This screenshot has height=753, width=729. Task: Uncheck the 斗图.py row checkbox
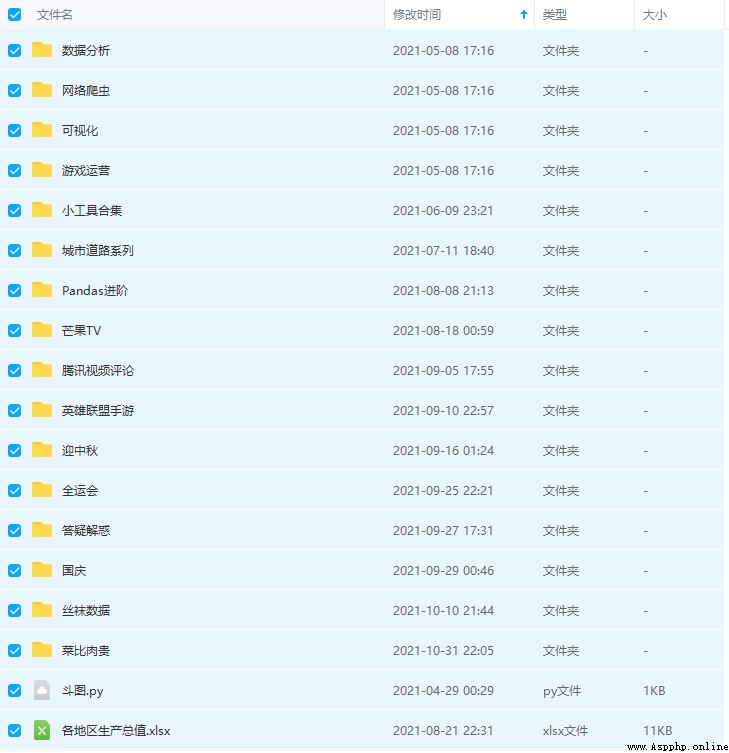[x=14, y=690]
